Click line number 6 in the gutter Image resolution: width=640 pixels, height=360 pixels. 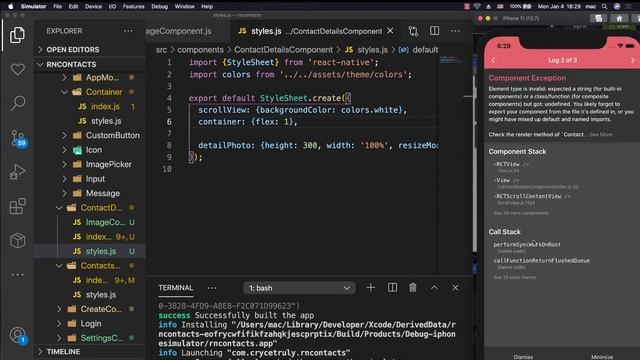coord(169,122)
